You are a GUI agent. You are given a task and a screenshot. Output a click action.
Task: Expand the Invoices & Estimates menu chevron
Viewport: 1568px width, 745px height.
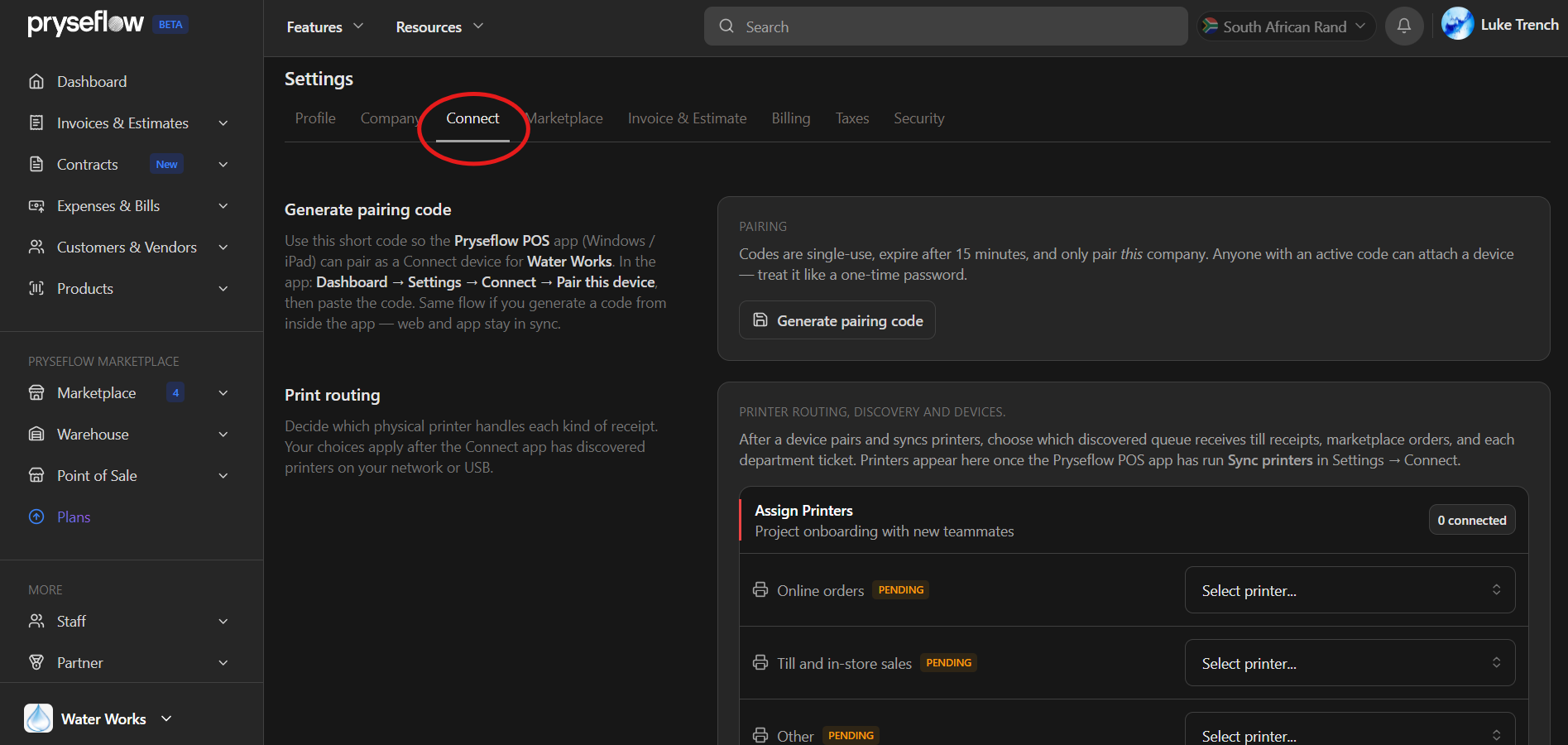click(223, 123)
